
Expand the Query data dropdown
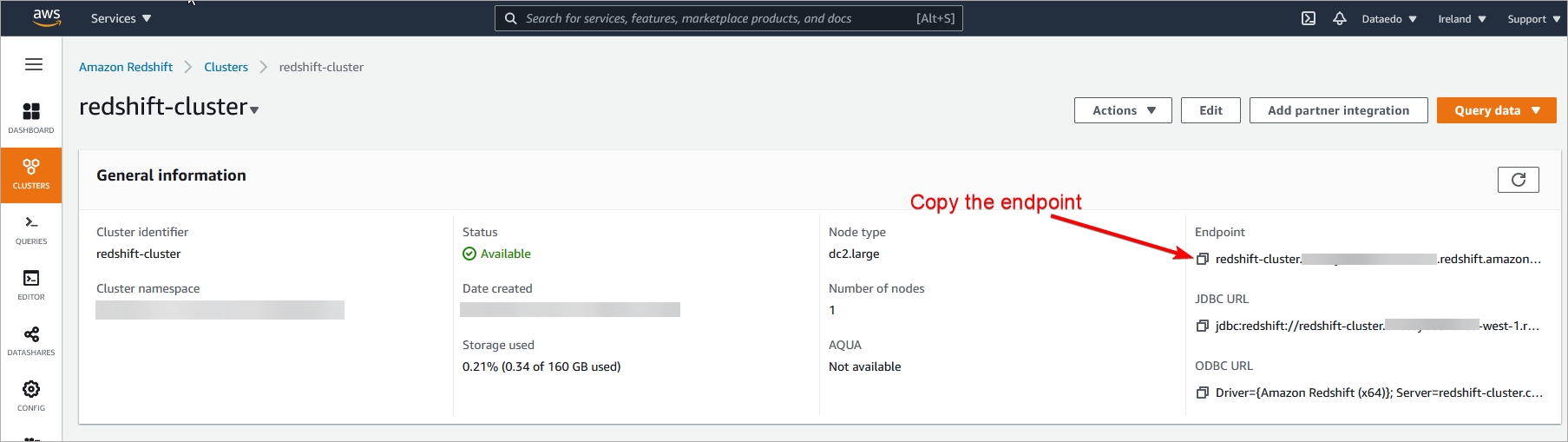coord(1496,110)
